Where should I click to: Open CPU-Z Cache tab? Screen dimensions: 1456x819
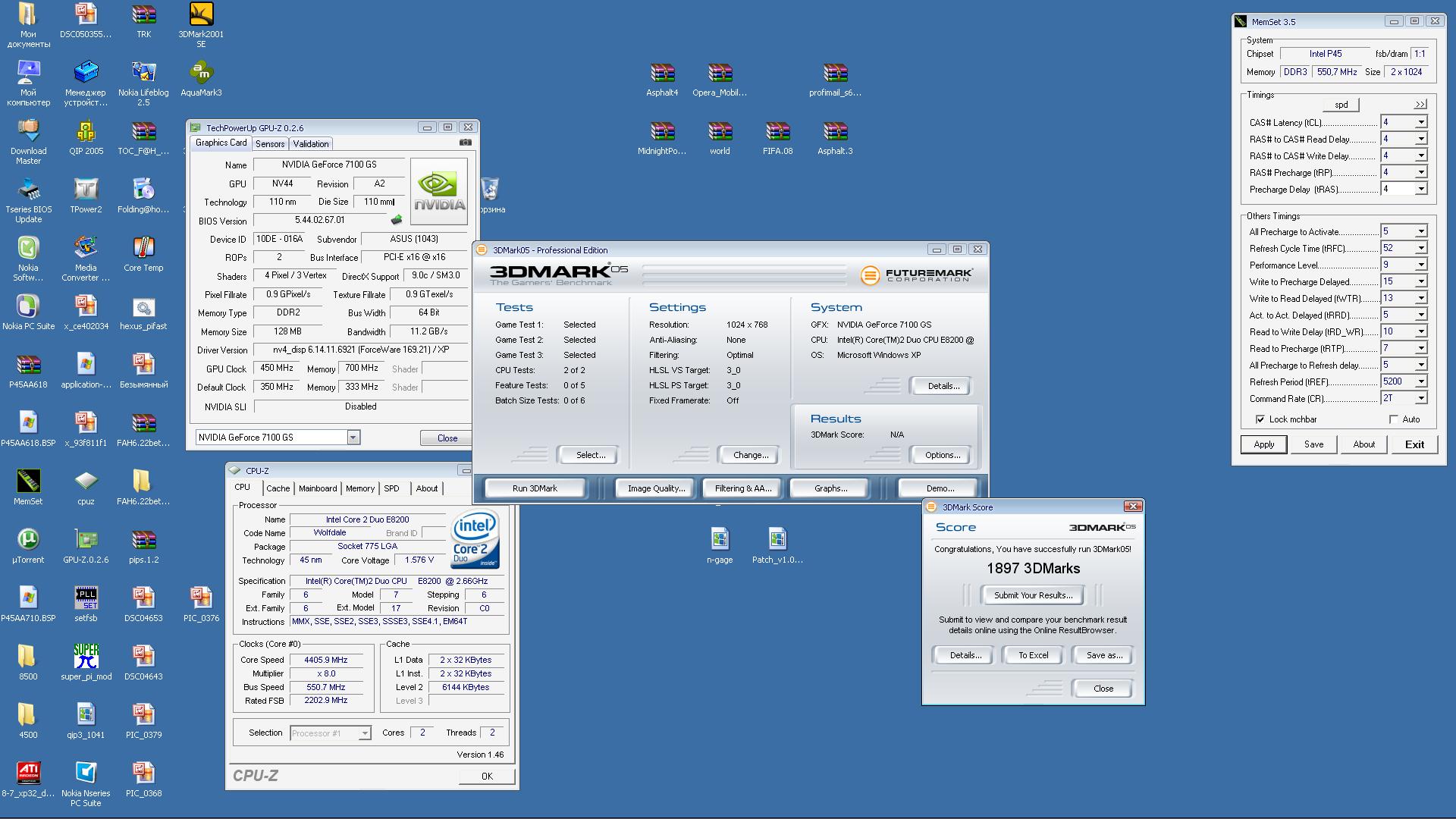pyautogui.click(x=278, y=488)
